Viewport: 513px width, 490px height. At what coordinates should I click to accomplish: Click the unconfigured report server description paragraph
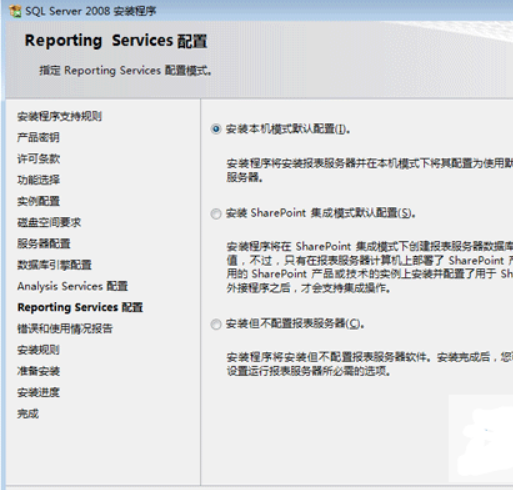click(x=369, y=364)
